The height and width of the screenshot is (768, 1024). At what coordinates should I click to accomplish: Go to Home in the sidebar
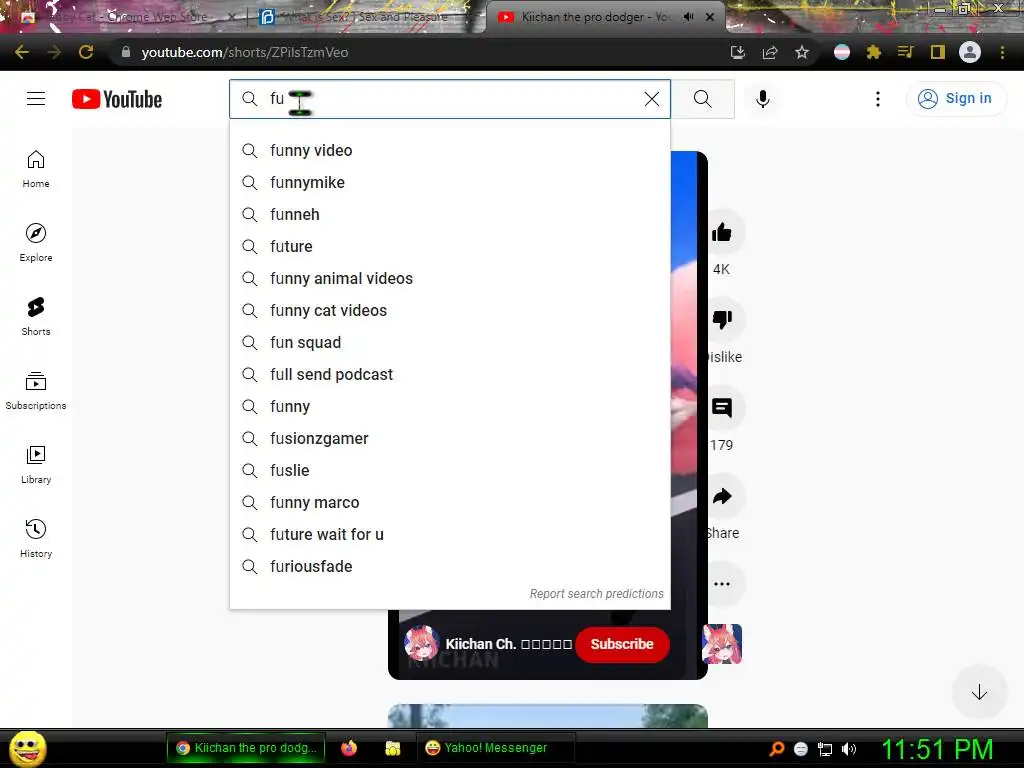click(36, 169)
